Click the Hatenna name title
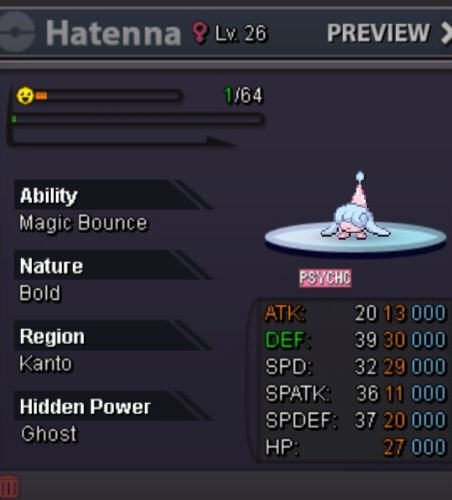452x500 pixels. coord(114,33)
